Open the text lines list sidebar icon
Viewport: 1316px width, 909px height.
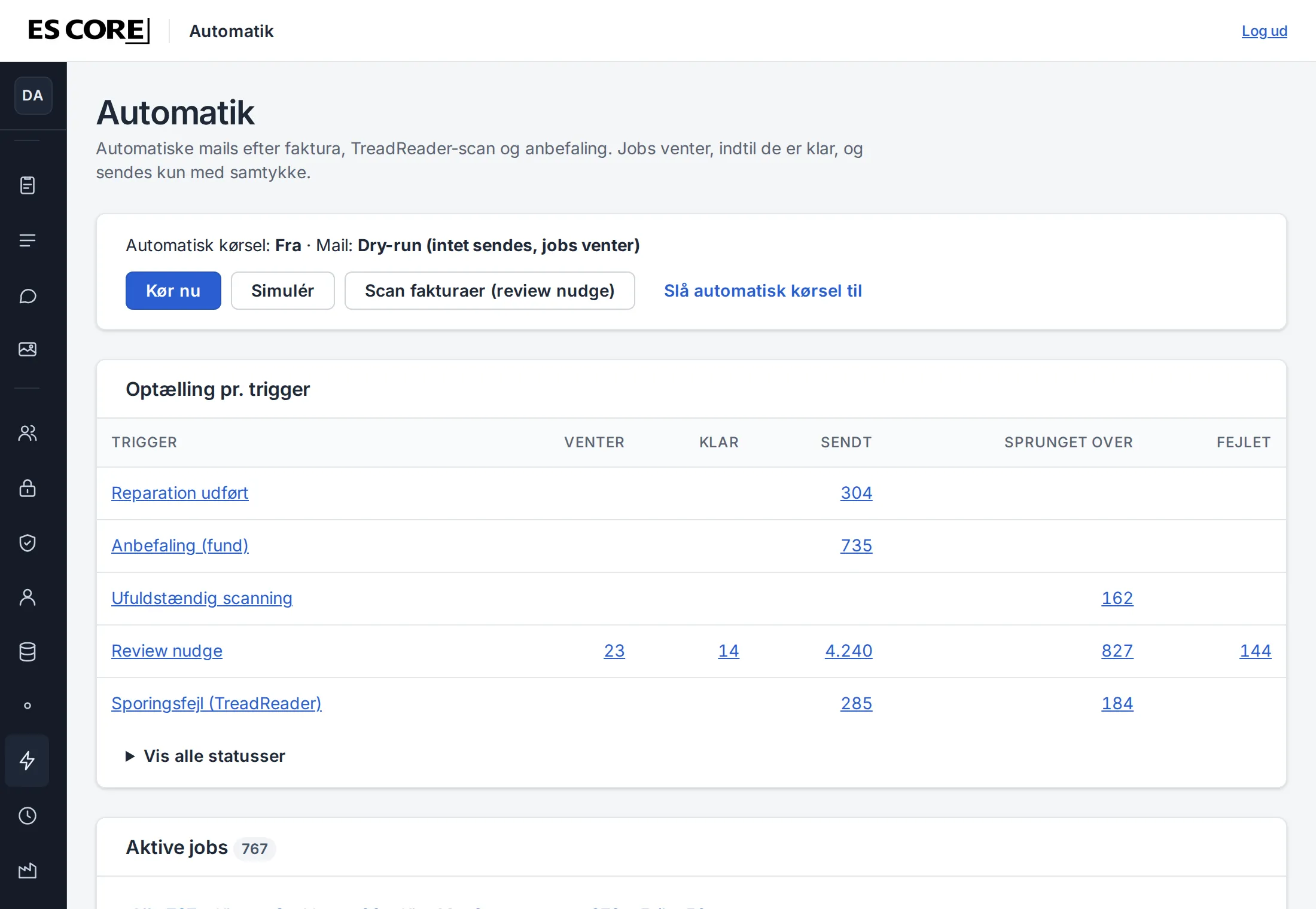28,240
